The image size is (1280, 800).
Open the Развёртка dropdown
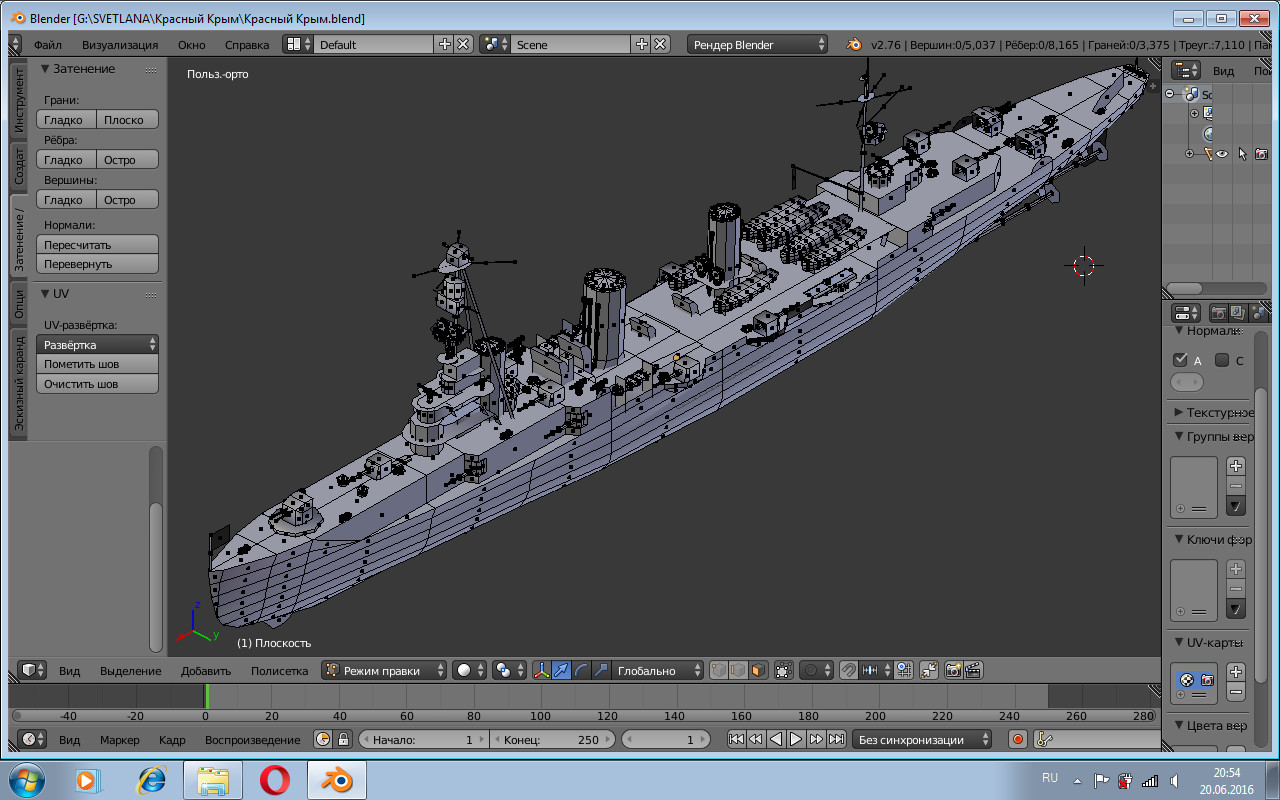pos(98,344)
